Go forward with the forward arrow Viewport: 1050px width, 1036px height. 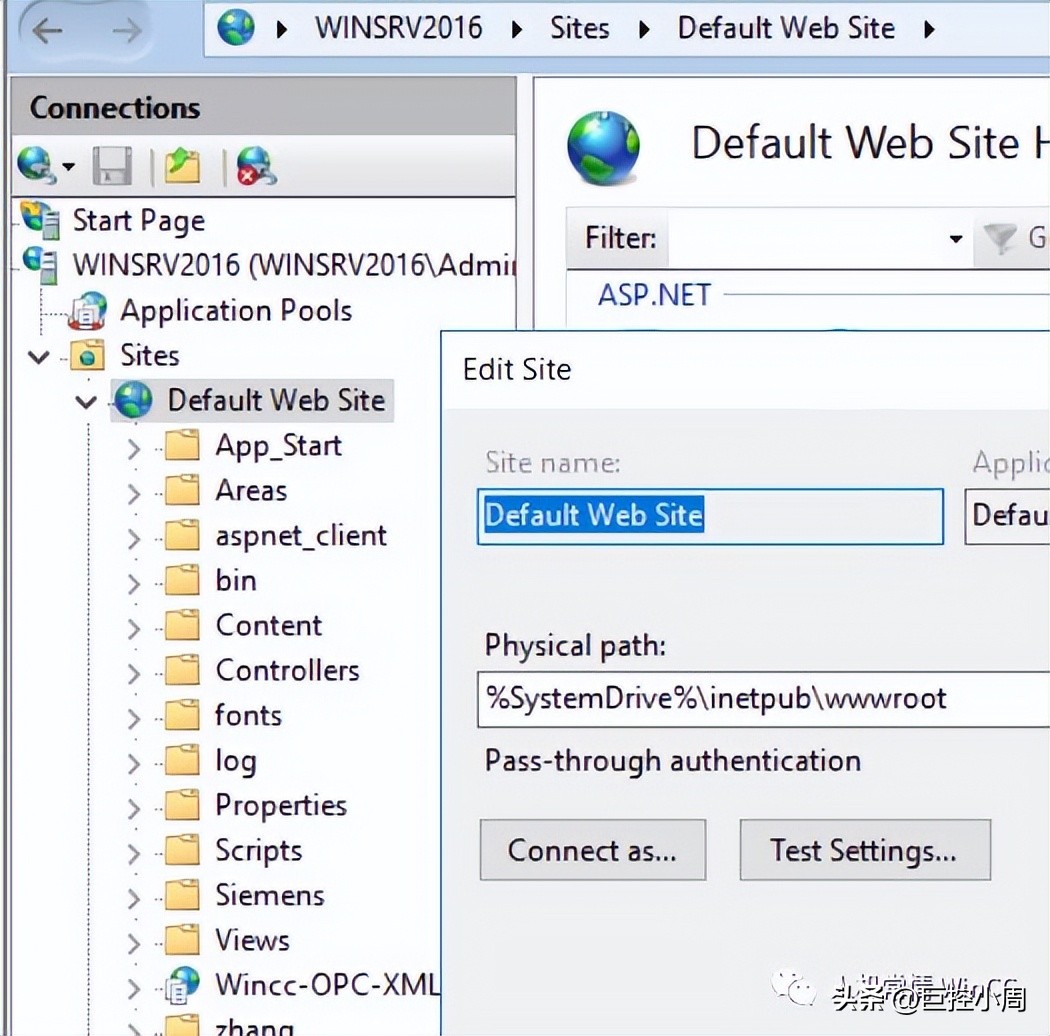click(127, 29)
